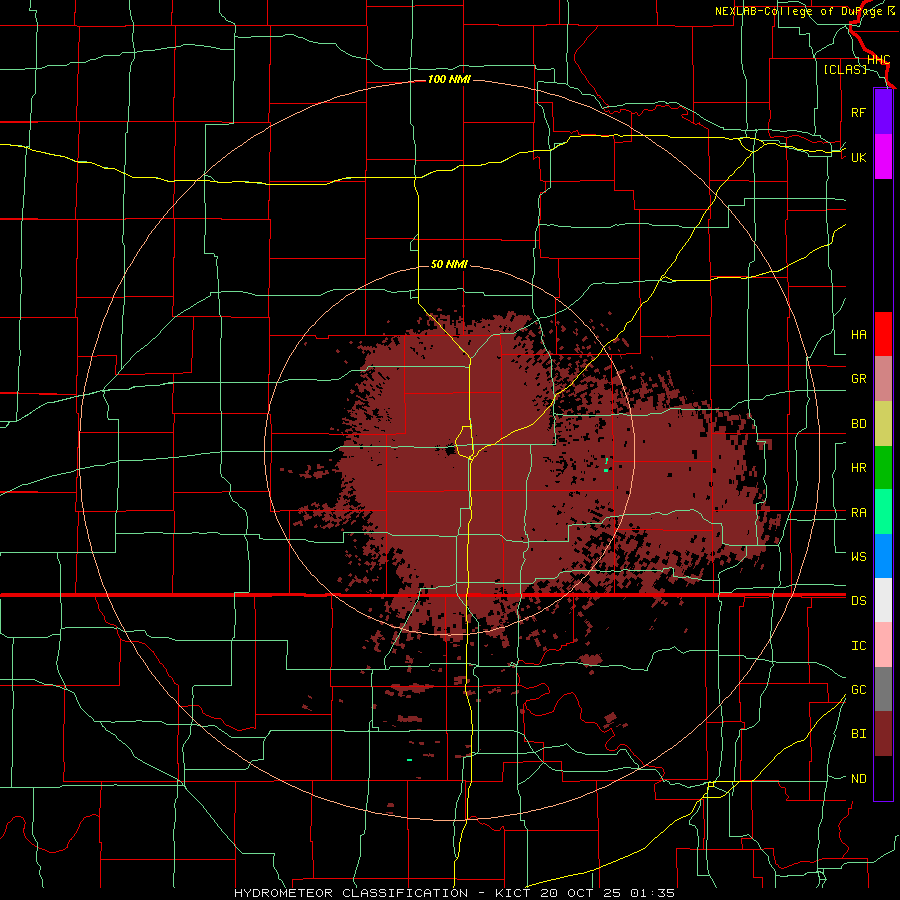900x900 pixels.
Task: Click the black ND legend swatch
Action: click(883, 778)
